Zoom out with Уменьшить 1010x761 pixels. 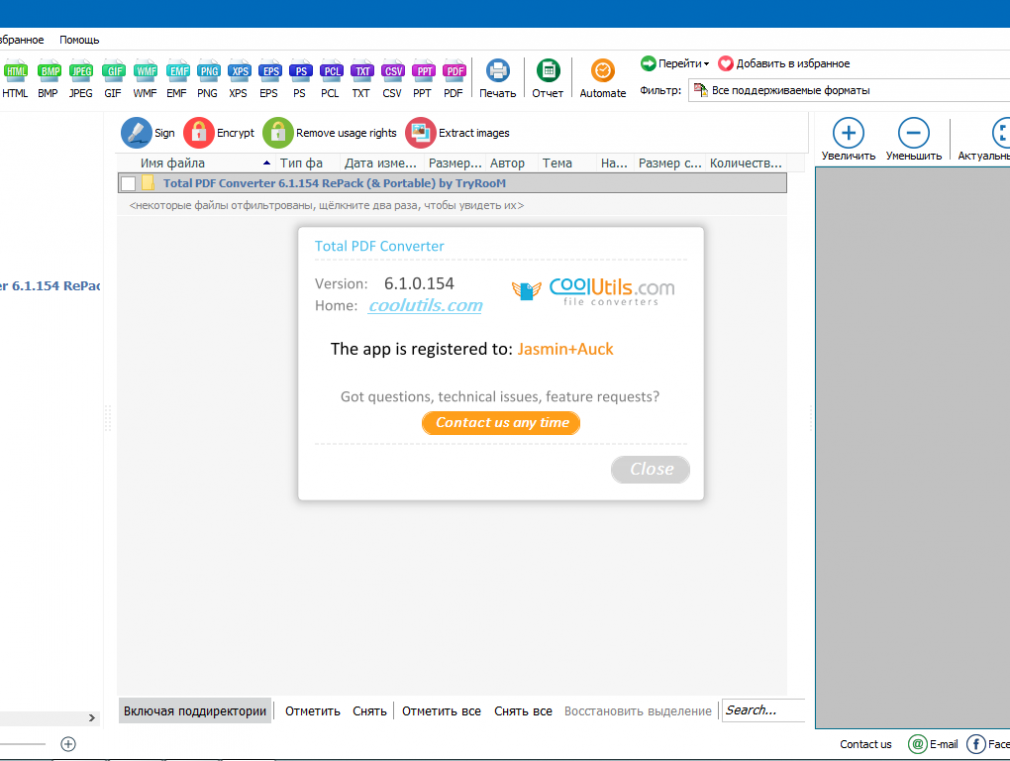point(913,139)
